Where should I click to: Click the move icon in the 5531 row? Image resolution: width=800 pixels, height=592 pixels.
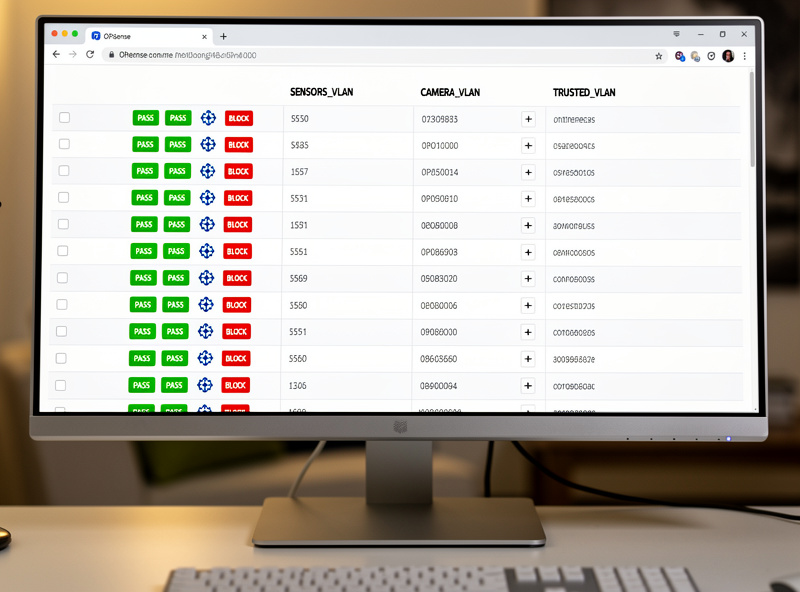(x=207, y=198)
